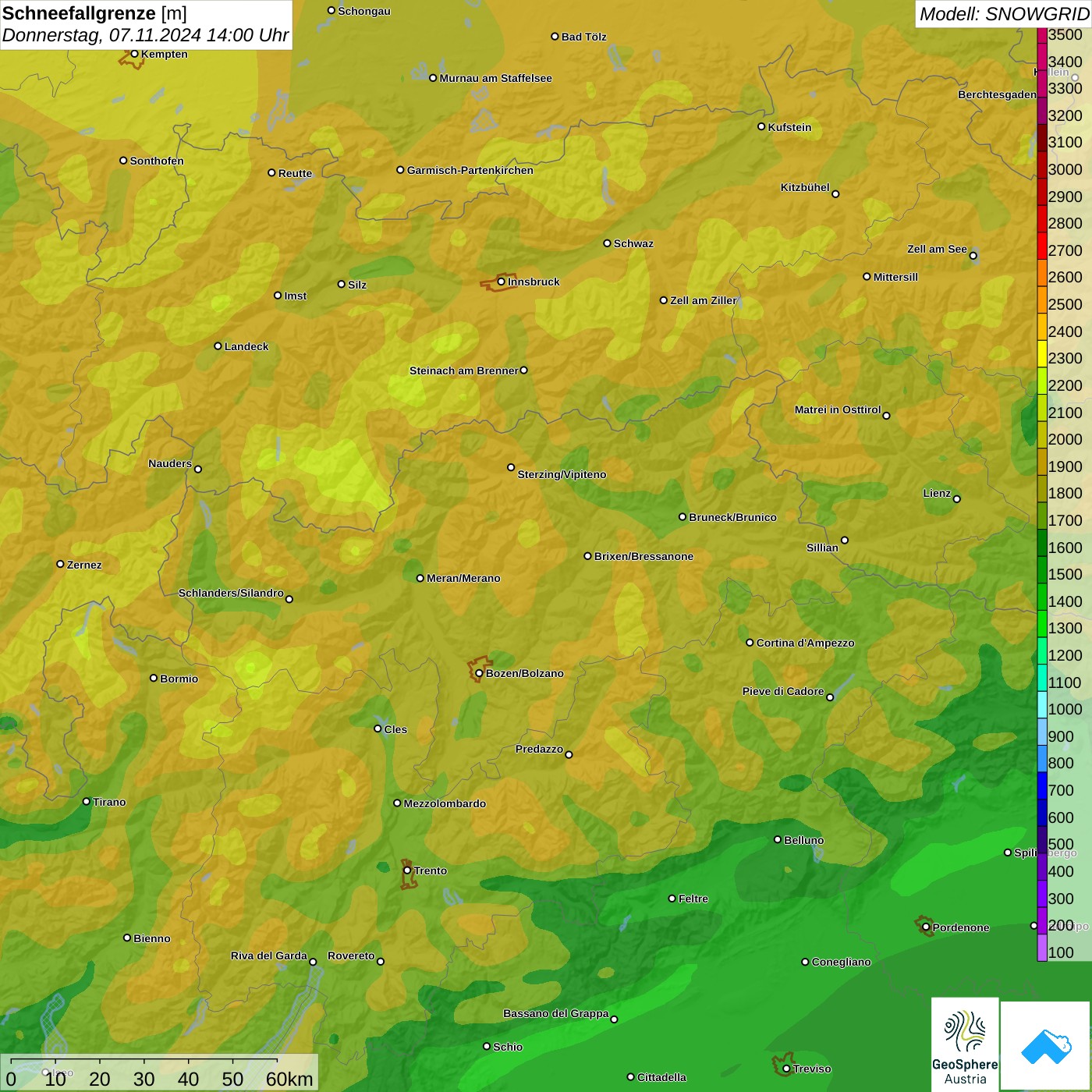This screenshot has height=1092, width=1092.
Task: Click the "Pieve di Cadore" label
Action: 783,691
